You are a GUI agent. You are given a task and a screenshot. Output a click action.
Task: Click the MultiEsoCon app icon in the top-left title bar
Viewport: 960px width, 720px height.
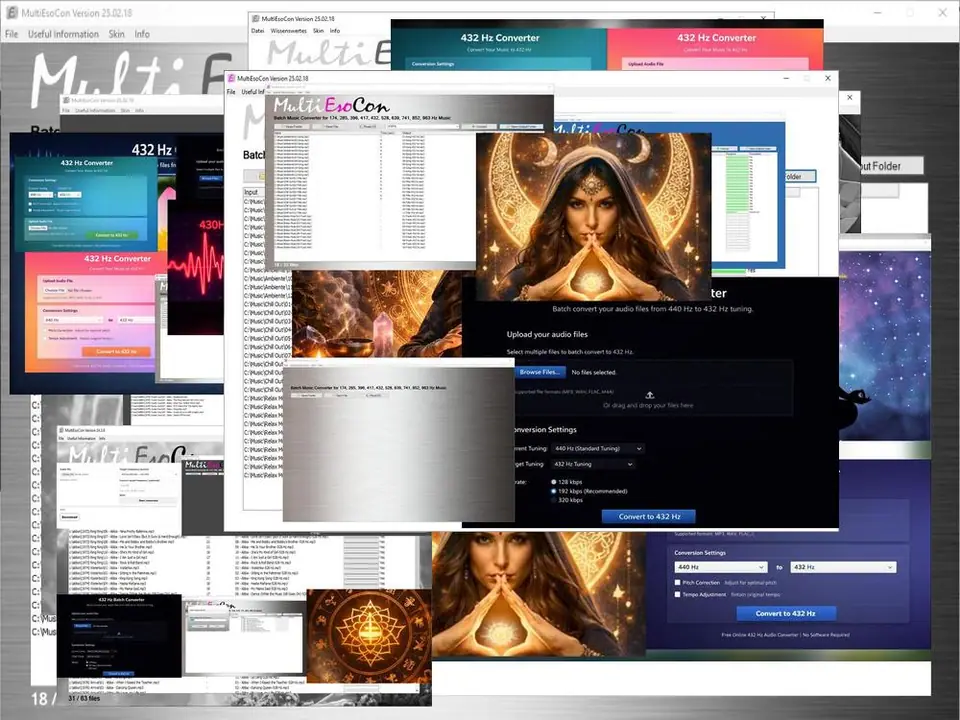point(11,14)
